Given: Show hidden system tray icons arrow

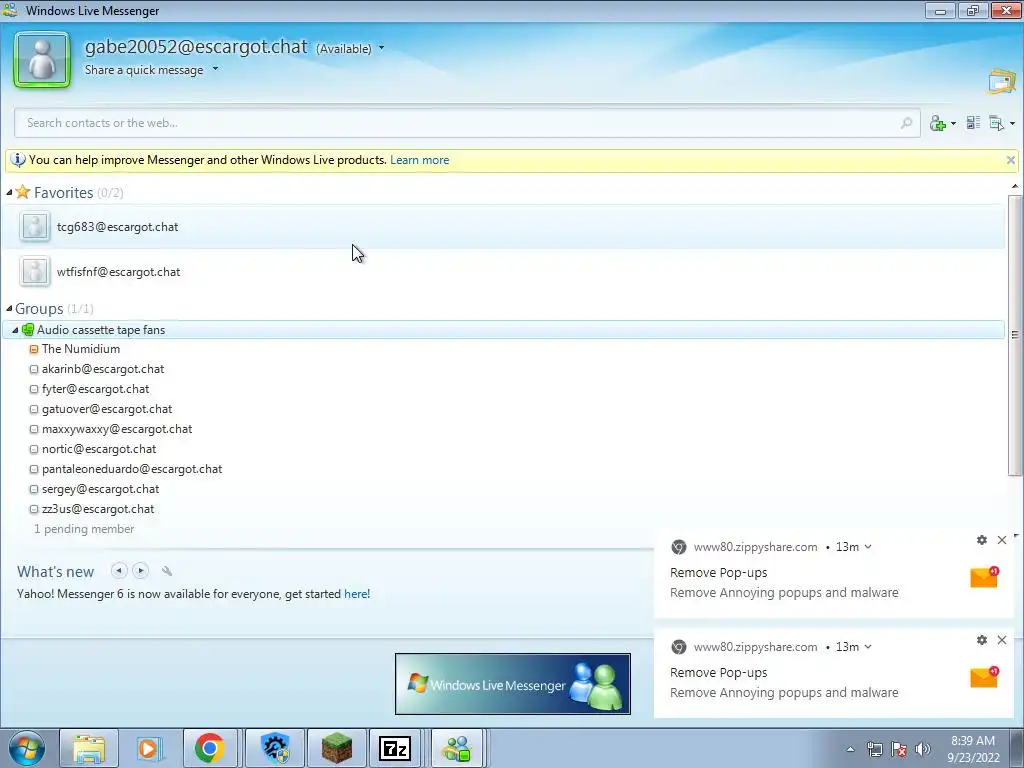Looking at the screenshot, I should click(x=850, y=749).
